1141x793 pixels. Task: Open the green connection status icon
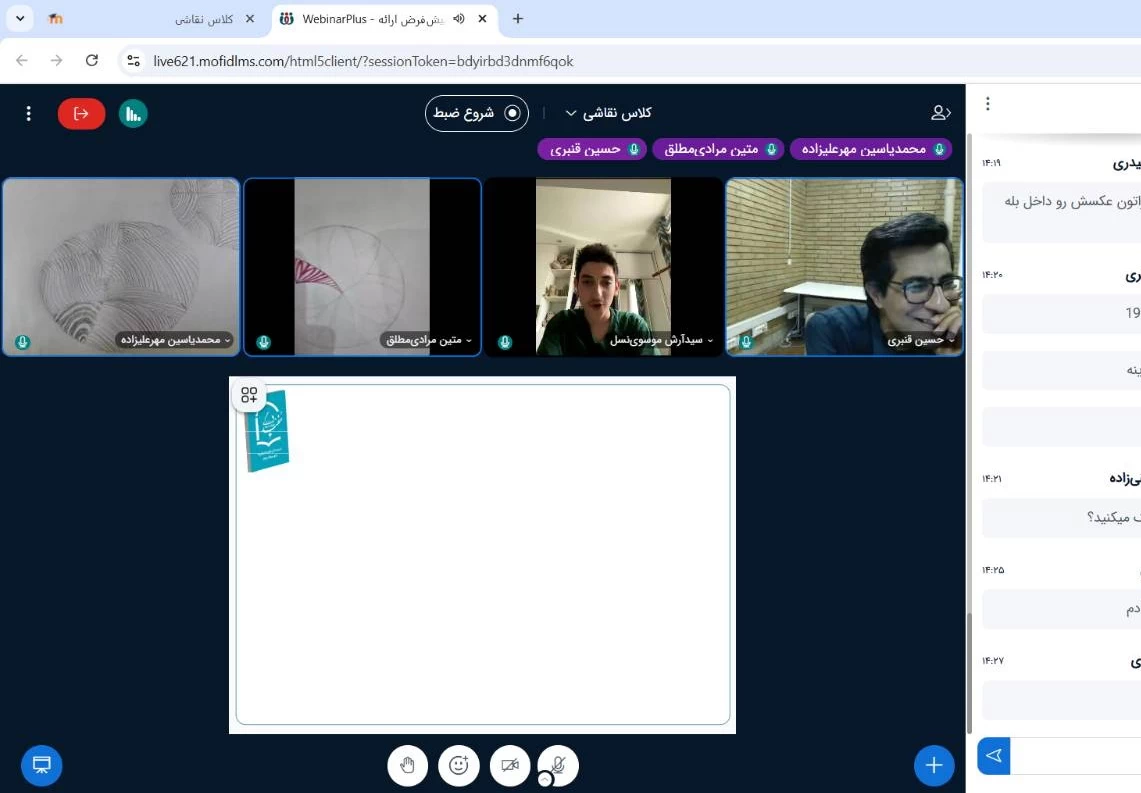(x=133, y=113)
